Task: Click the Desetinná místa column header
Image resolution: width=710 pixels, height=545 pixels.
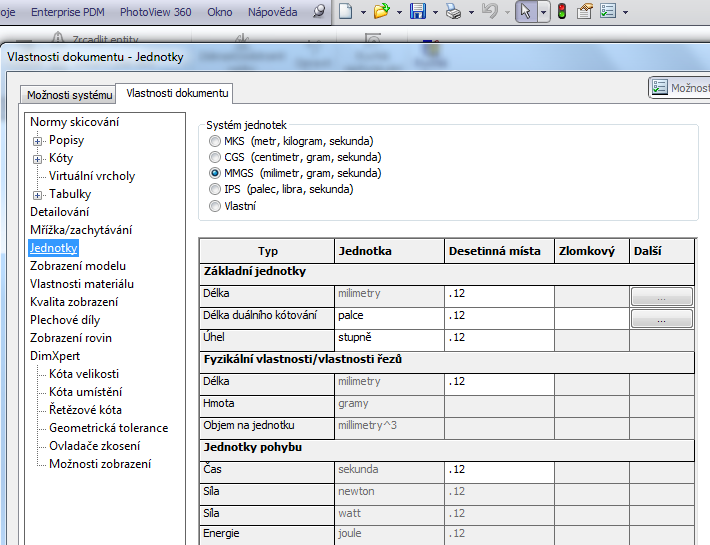Action: pos(499,251)
